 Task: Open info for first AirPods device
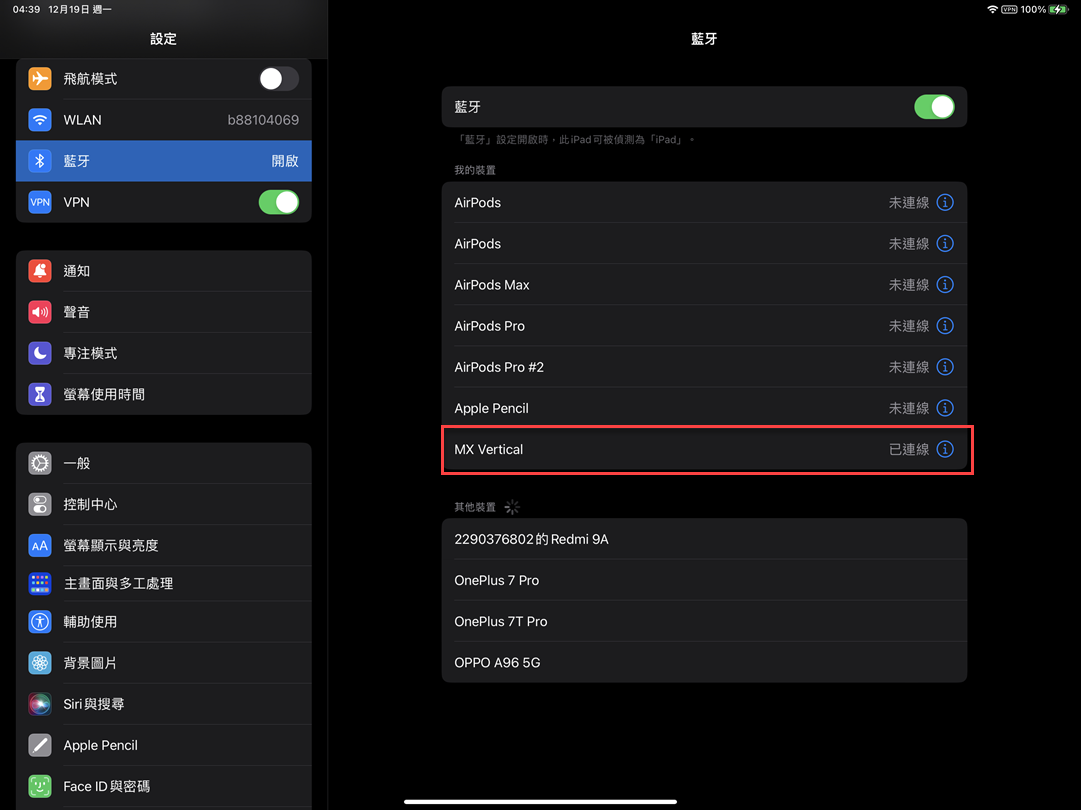(x=945, y=203)
